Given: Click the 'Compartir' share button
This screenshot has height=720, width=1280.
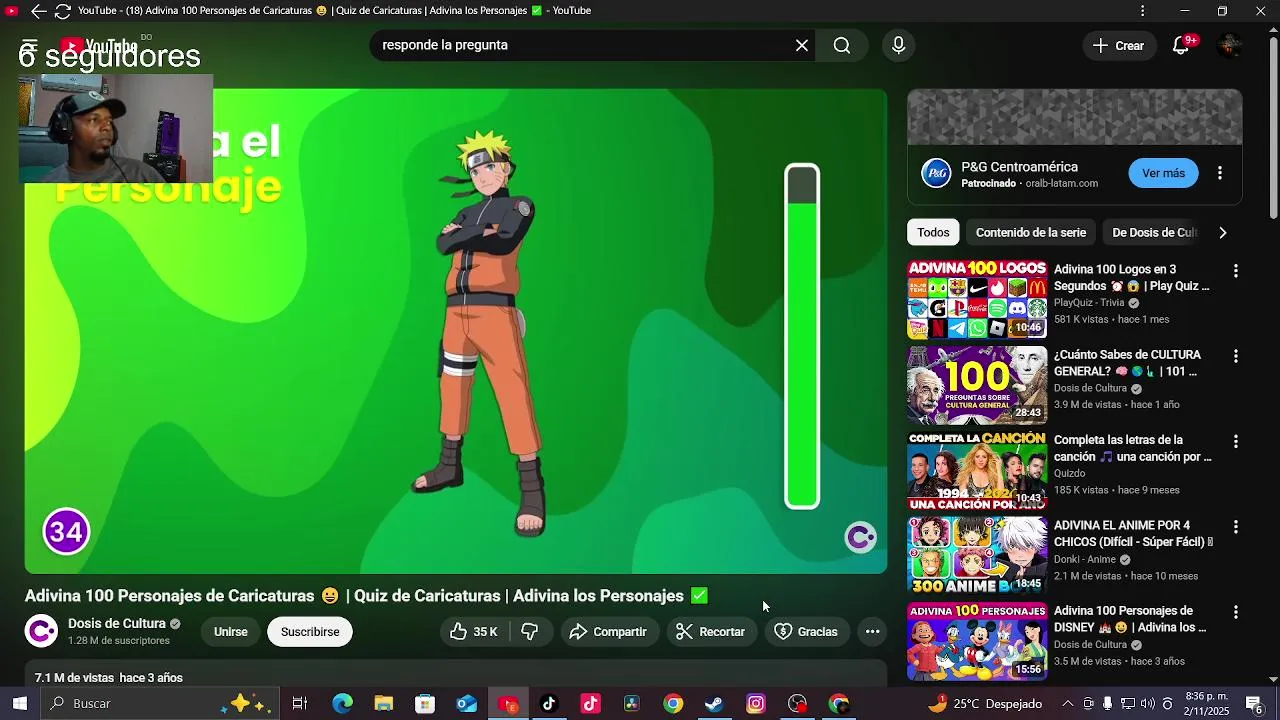Looking at the screenshot, I should coord(609,632).
